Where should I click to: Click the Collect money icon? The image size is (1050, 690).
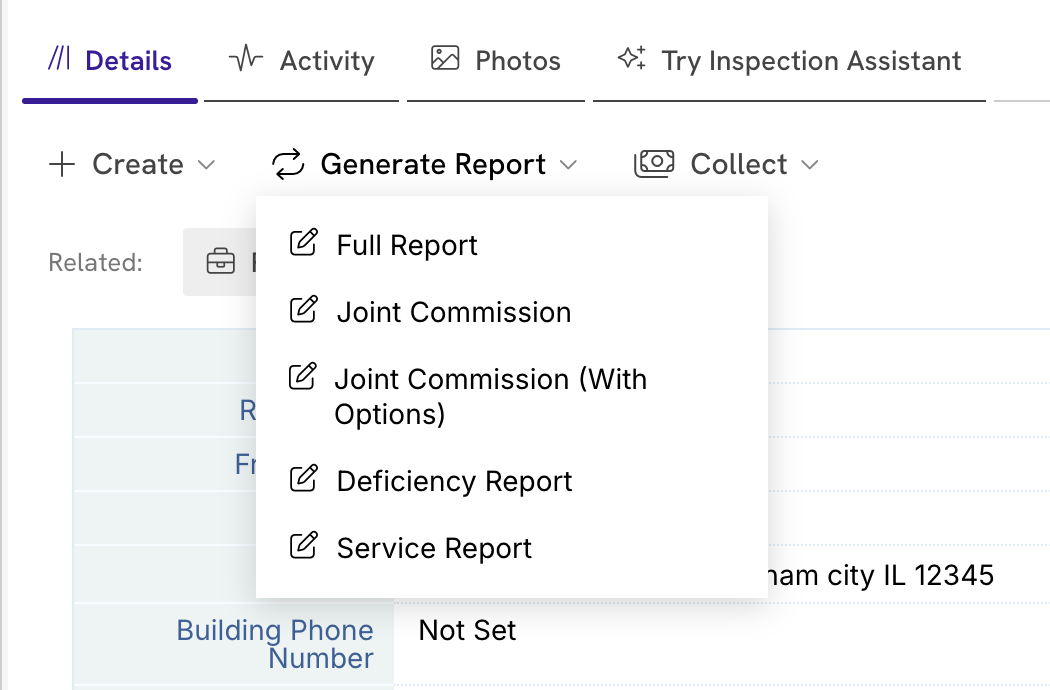pyautogui.click(x=654, y=164)
